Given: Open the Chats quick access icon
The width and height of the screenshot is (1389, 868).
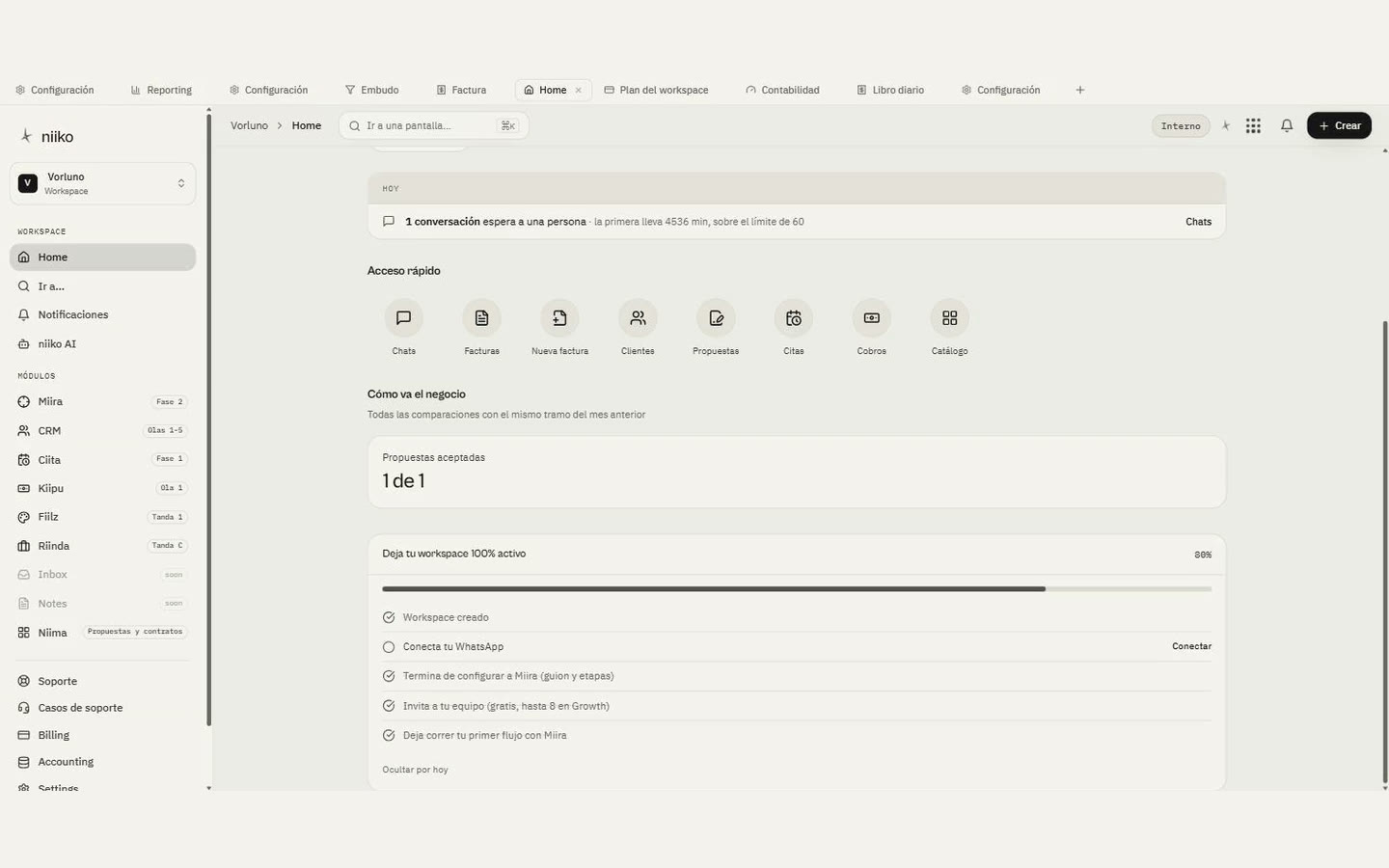Looking at the screenshot, I should click(403, 318).
